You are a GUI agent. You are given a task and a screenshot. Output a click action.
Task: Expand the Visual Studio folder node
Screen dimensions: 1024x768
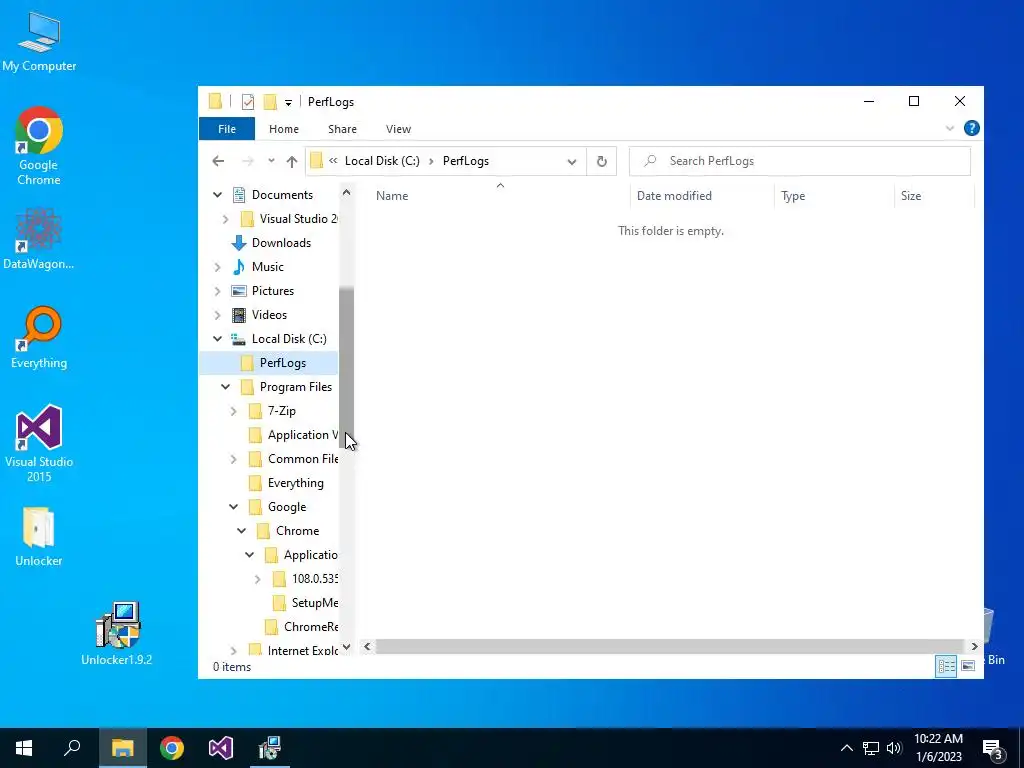click(x=225, y=219)
